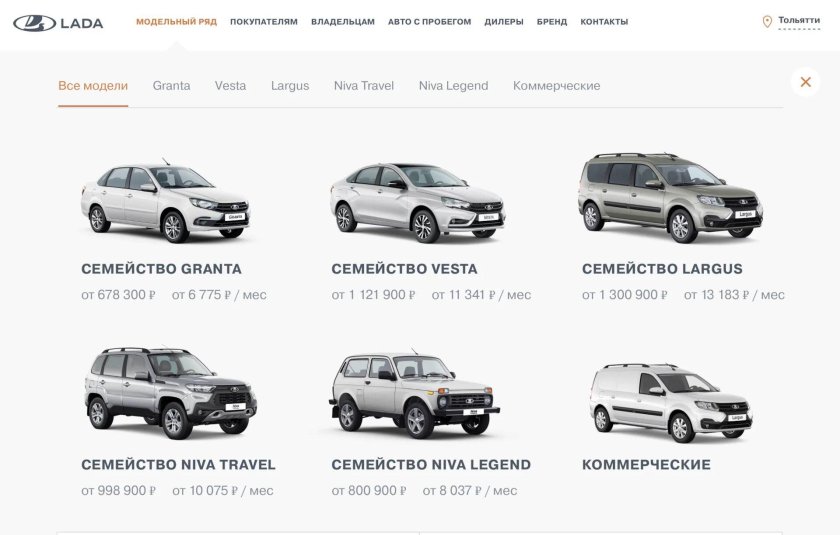Switch to the Niva Travel tab

click(x=364, y=86)
